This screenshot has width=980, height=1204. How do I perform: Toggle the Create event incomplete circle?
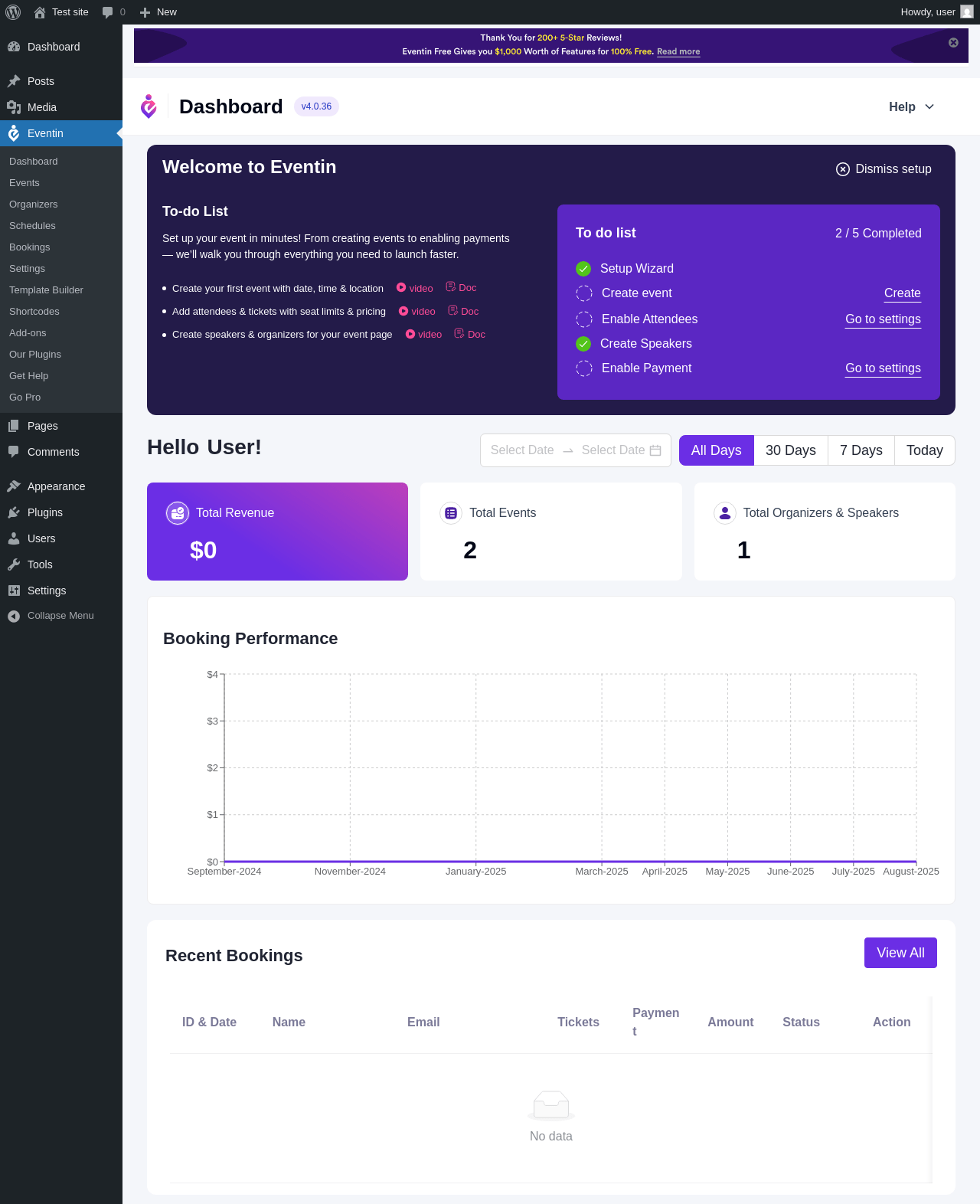click(584, 293)
